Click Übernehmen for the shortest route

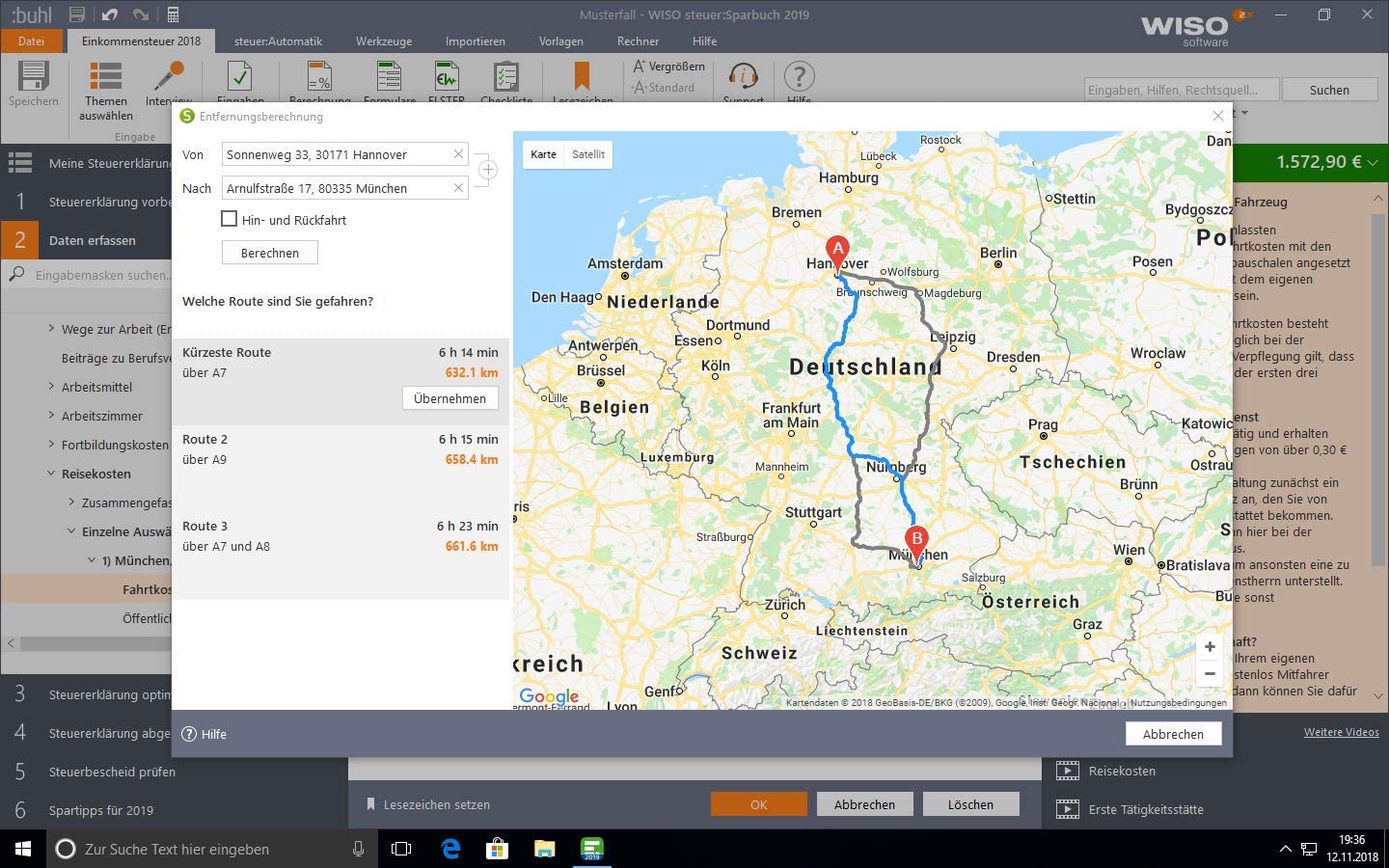click(449, 398)
